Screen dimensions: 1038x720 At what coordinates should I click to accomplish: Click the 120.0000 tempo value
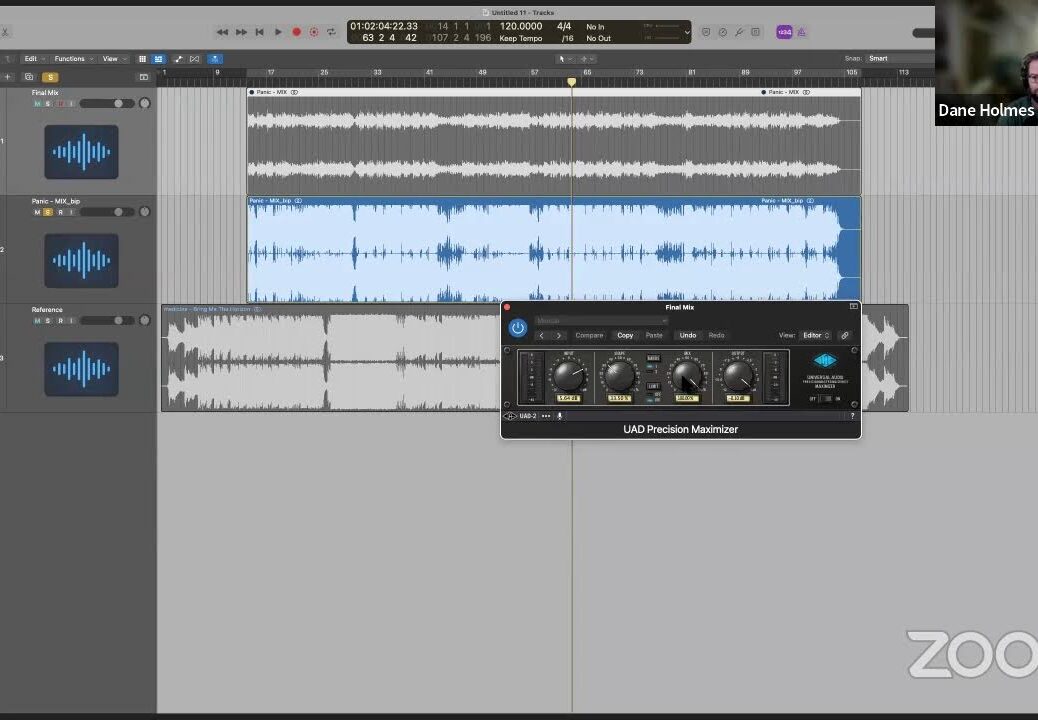tap(521, 26)
